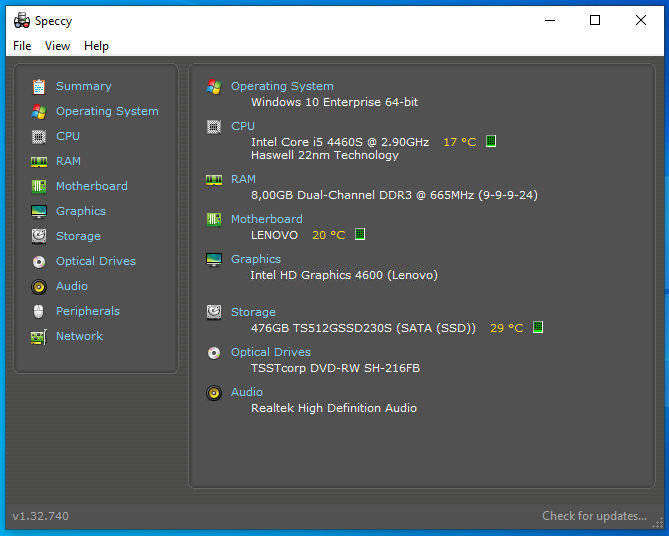669x536 pixels.
Task: Click the green temperature indicator beside Storage 29 °C
Action: point(538,327)
